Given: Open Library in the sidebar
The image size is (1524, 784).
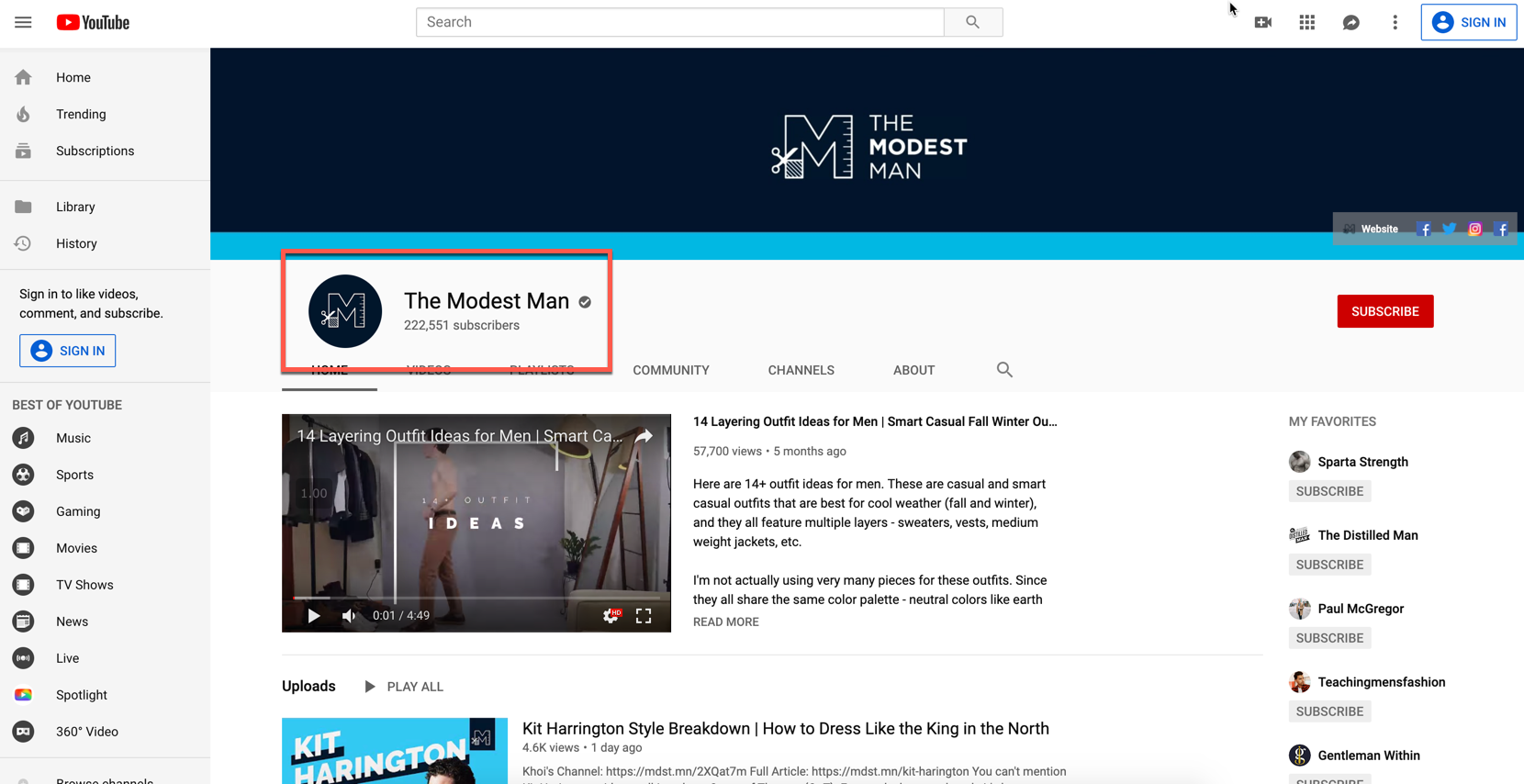Looking at the screenshot, I should tap(105, 207).
